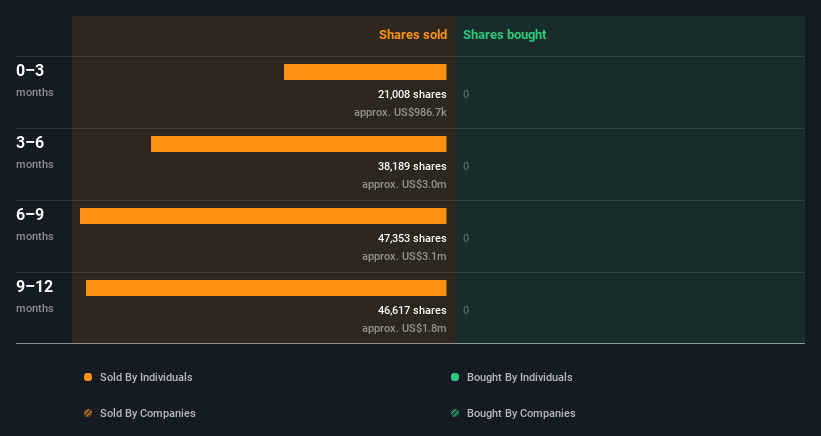Screen dimensions: 821x436
Task: Click the 6–9 months row label
Action: tap(35, 224)
